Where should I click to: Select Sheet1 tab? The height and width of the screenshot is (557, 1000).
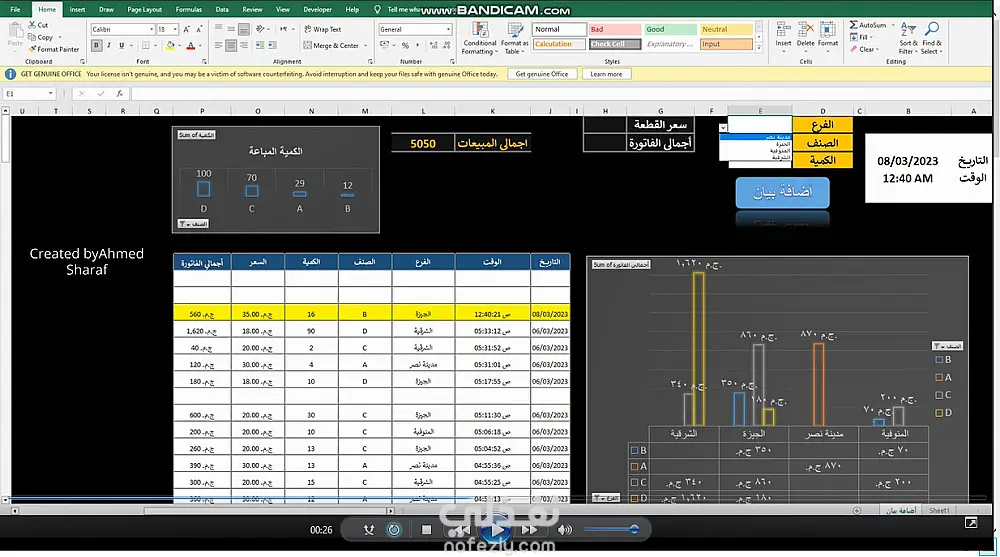(939, 510)
